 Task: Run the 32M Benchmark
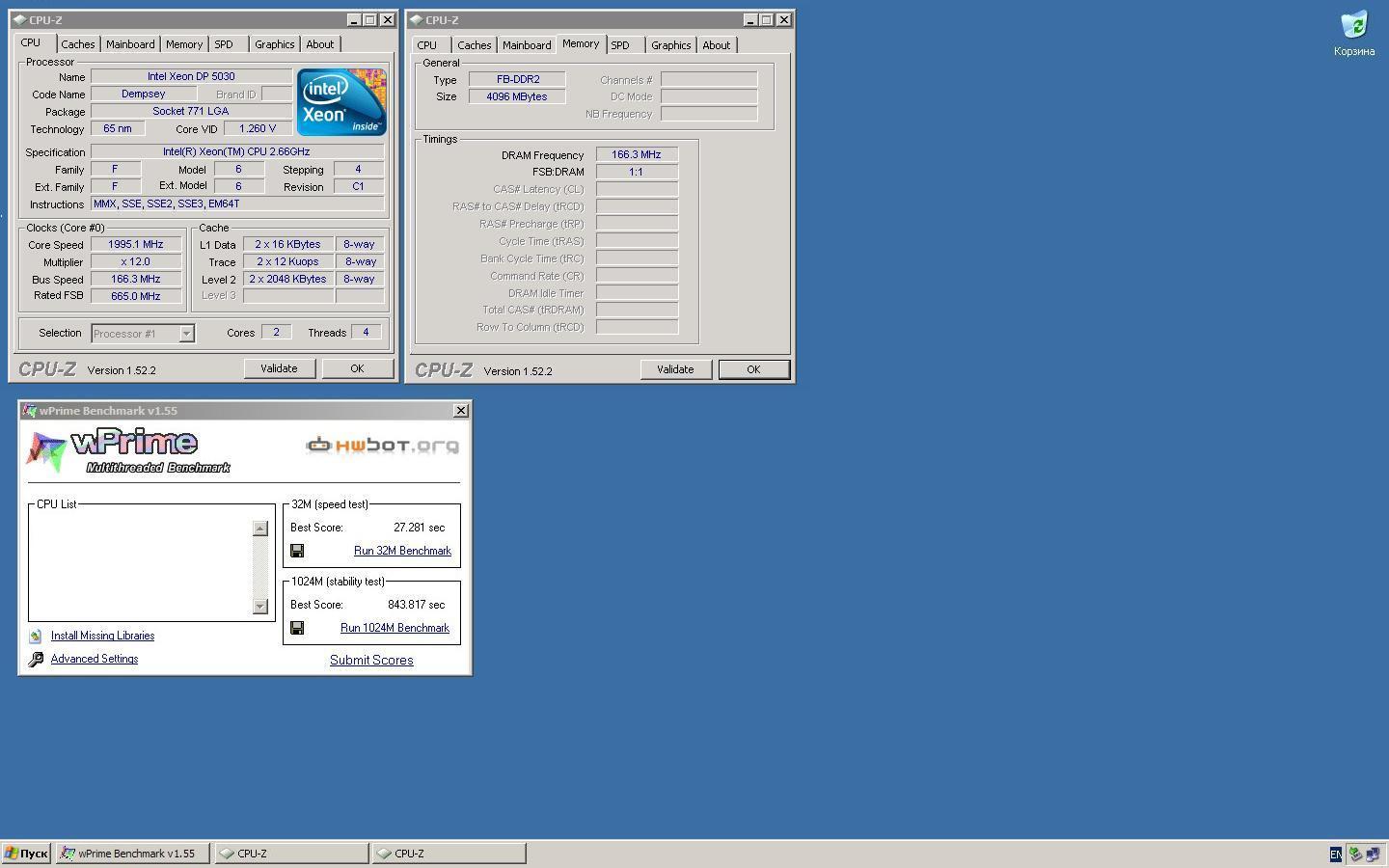pyautogui.click(x=402, y=551)
